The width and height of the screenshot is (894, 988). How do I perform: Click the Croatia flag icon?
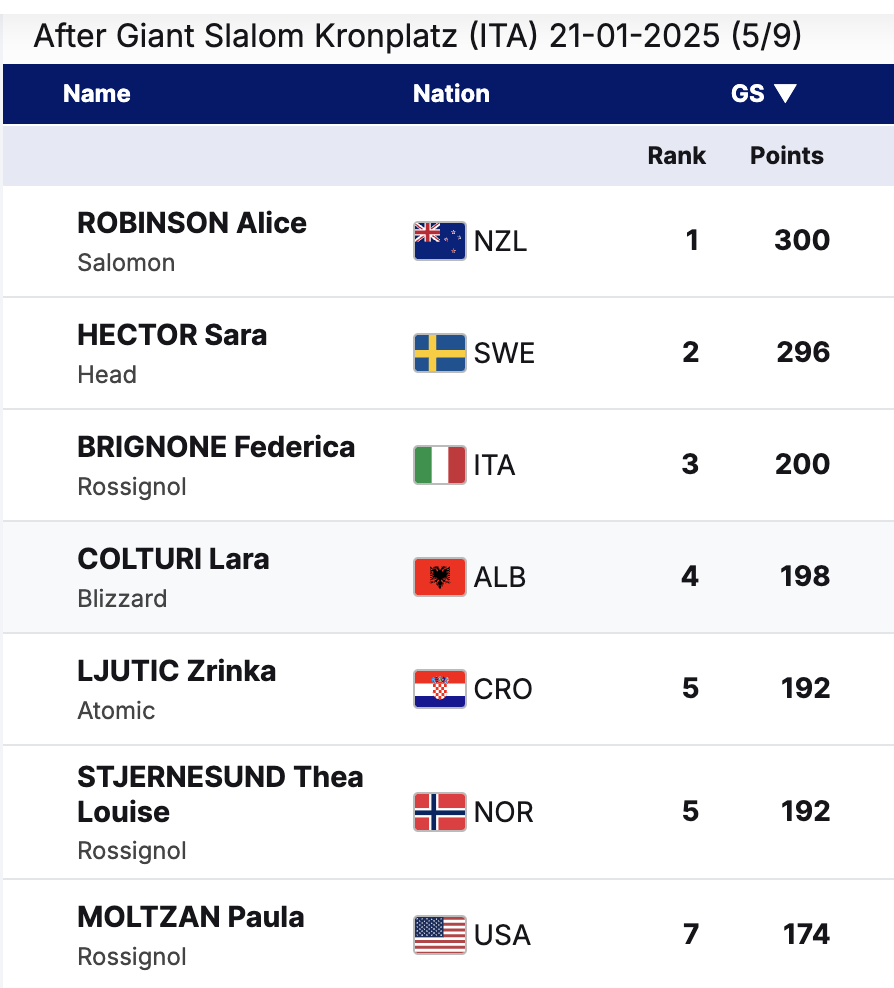point(439,689)
